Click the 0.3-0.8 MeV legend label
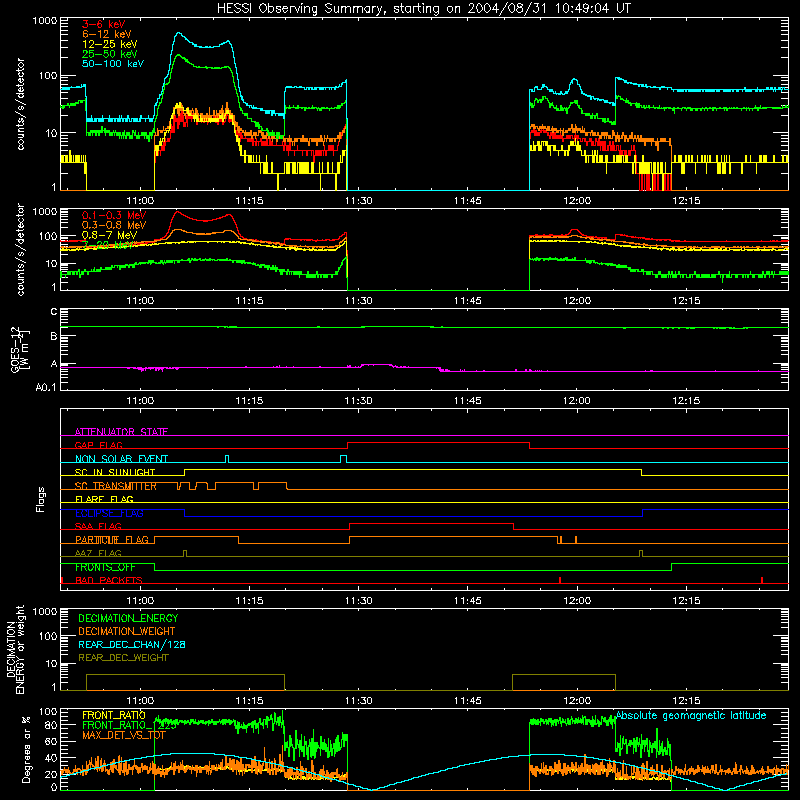Viewport: 800px width, 800px height. click(x=114, y=225)
